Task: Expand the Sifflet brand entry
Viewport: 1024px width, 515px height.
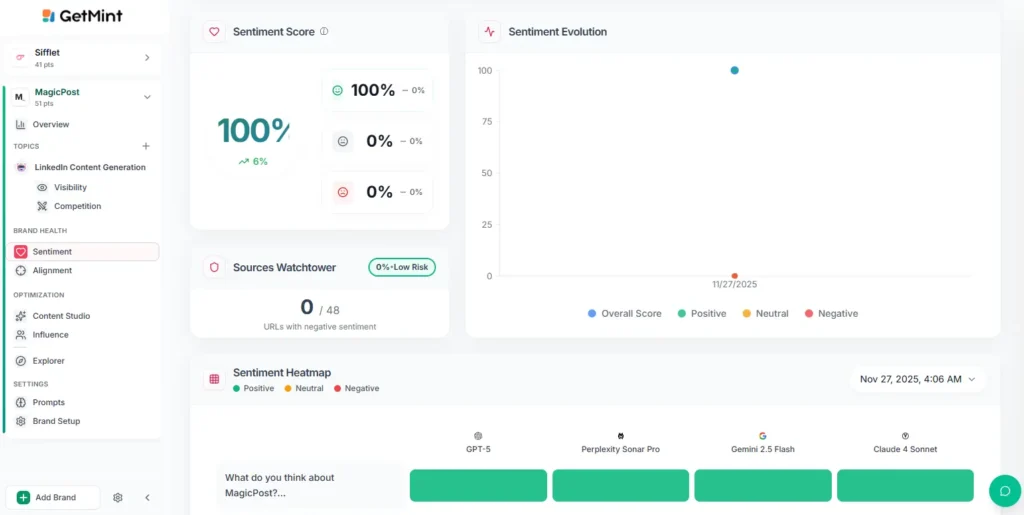Action: pos(147,57)
